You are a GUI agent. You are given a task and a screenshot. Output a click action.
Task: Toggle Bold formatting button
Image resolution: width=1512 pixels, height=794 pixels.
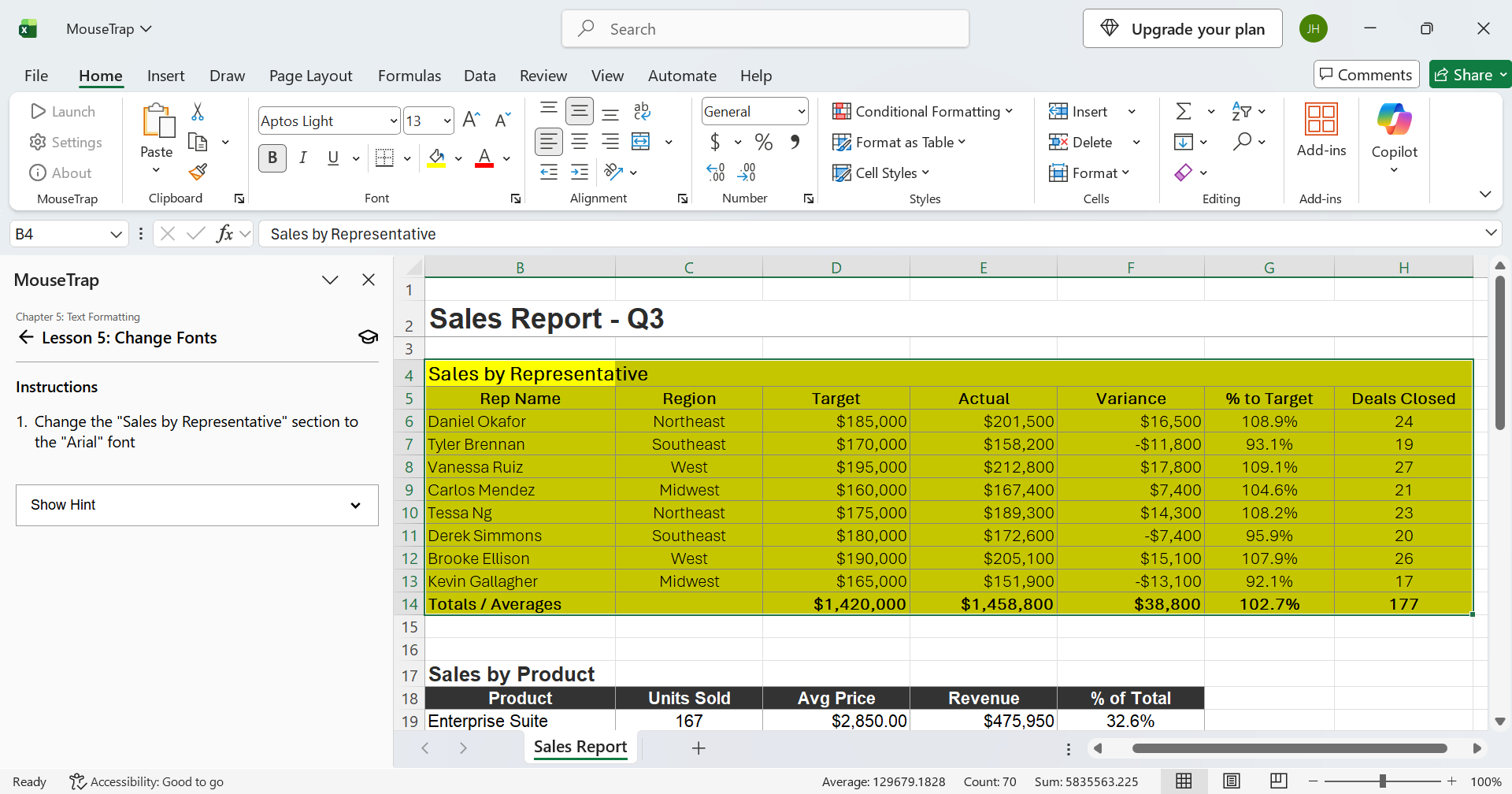tap(272, 158)
